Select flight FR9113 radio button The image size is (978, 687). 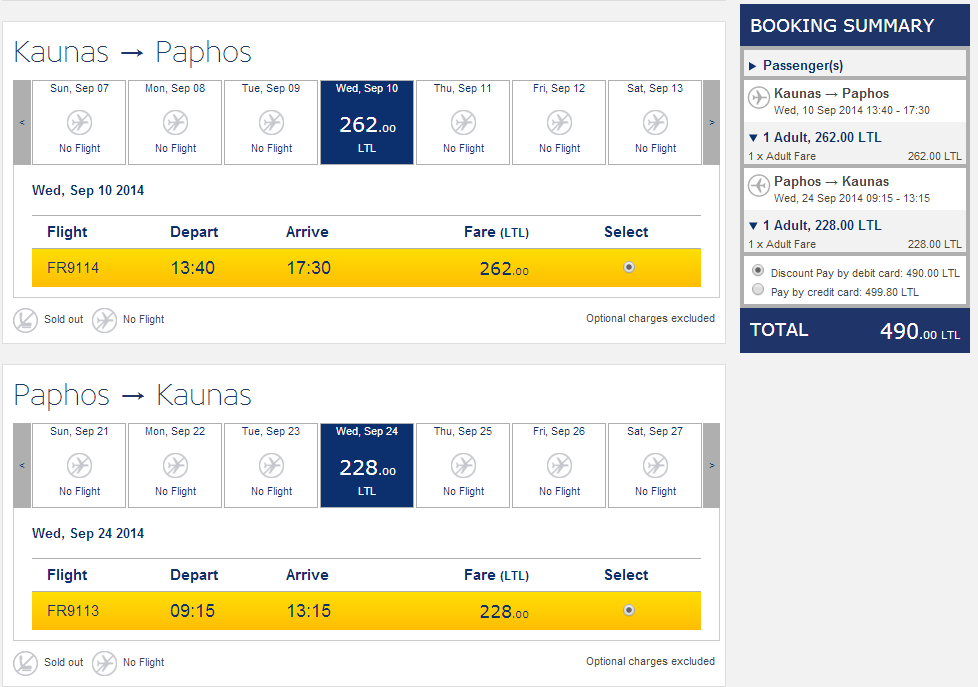pos(628,610)
